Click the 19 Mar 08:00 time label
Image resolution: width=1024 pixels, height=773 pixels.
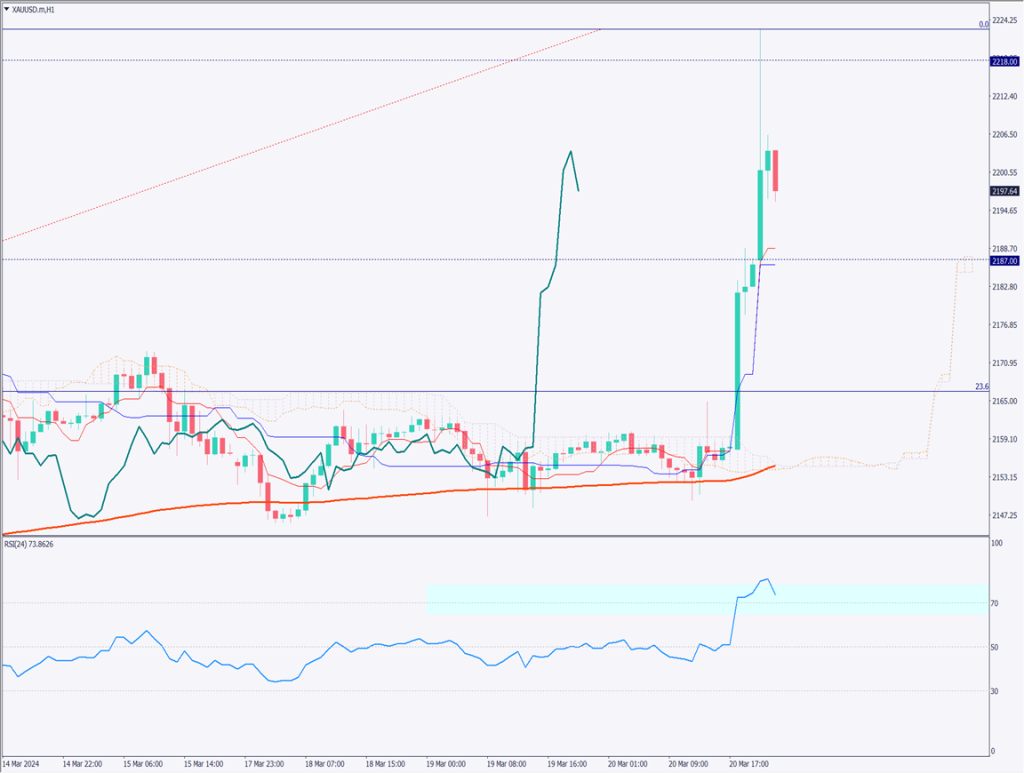pos(507,761)
